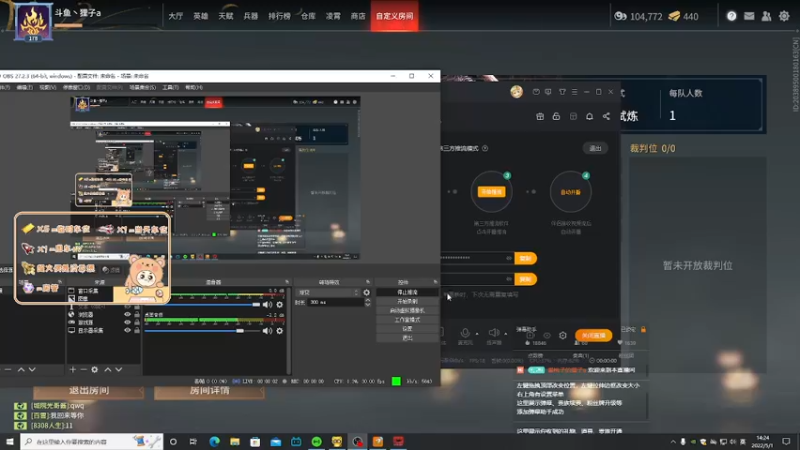This screenshot has height=450, width=800.
Task: Open transition properties gear icon
Action: (x=366, y=292)
